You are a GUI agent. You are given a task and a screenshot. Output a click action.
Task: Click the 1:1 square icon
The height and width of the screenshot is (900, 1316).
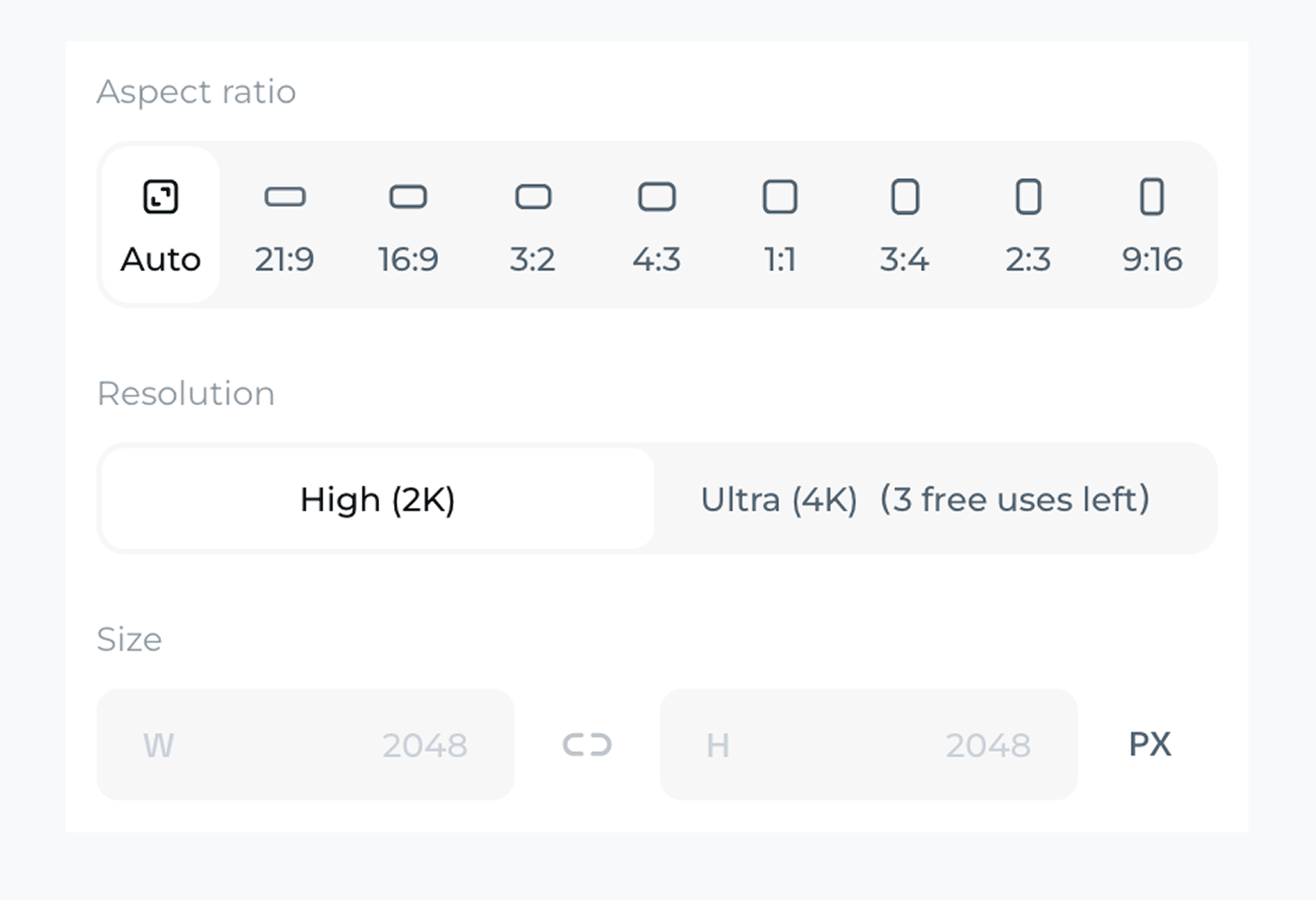point(780,197)
